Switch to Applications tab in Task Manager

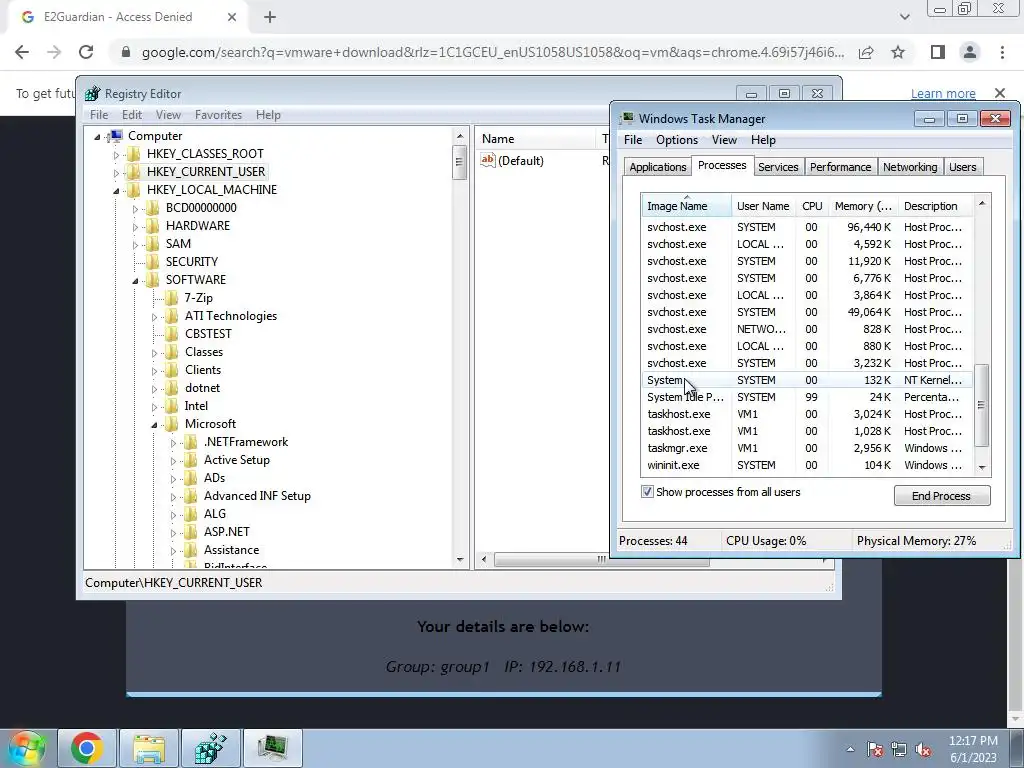657,167
